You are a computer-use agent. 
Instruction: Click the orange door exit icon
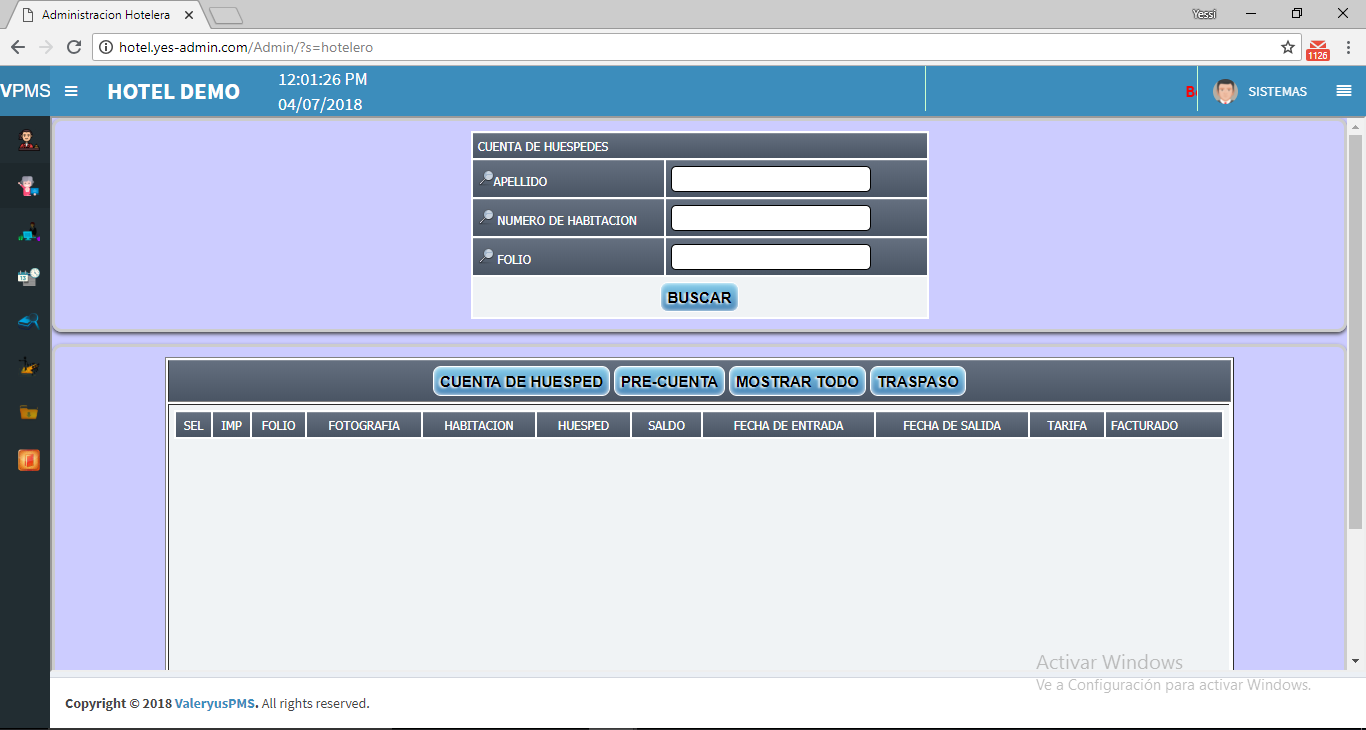(28, 460)
